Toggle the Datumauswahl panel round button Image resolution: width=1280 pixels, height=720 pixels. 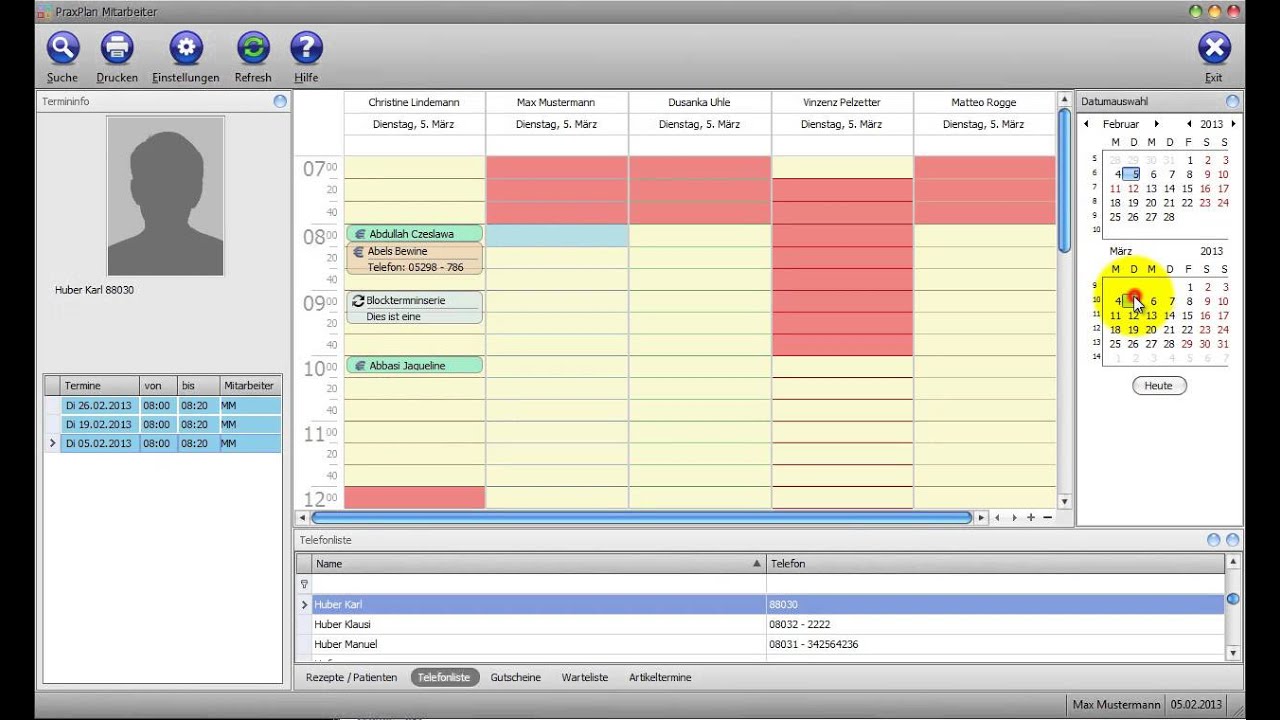pos(1232,100)
